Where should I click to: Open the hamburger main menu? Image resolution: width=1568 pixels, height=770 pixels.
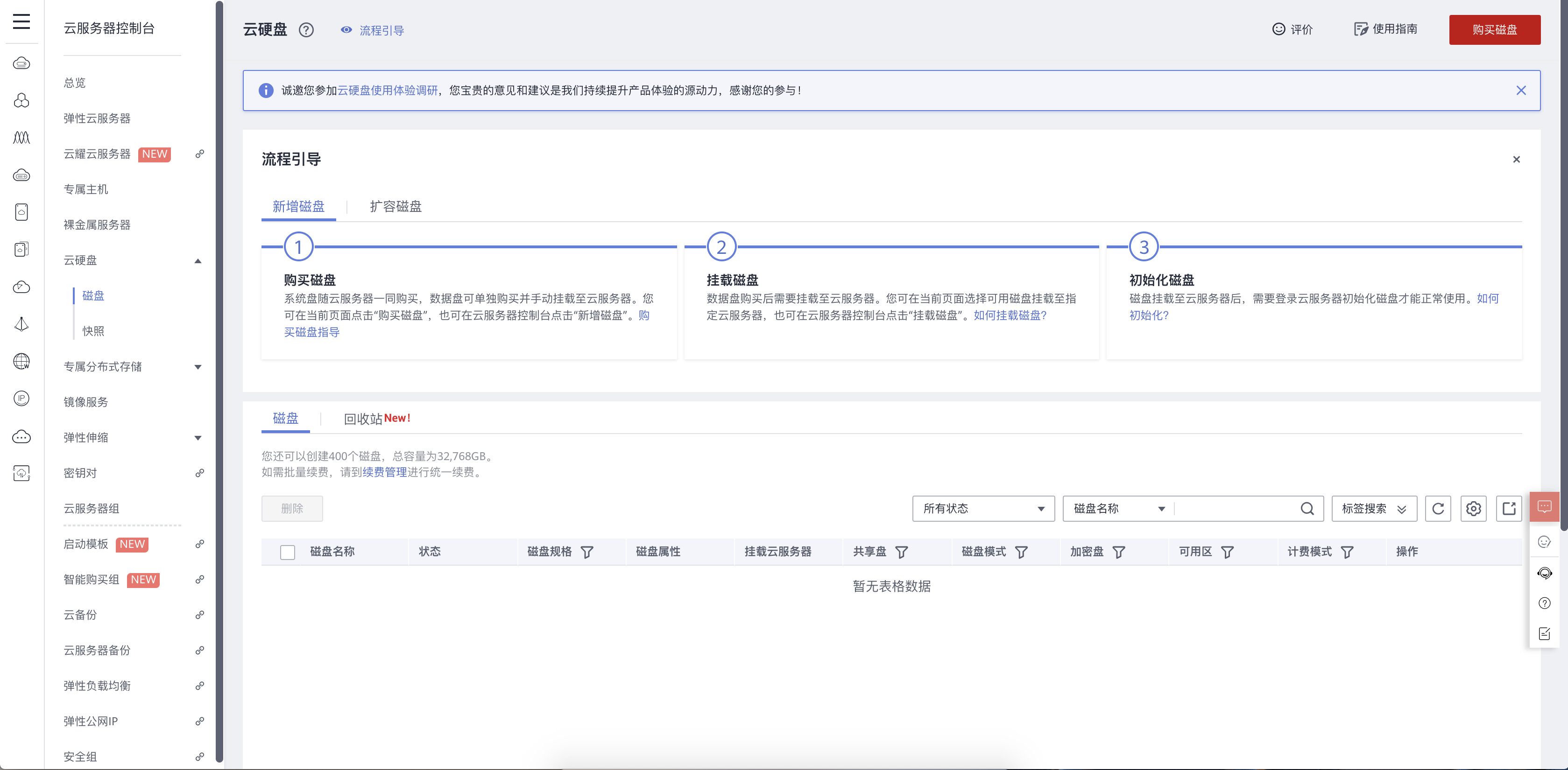(21, 22)
